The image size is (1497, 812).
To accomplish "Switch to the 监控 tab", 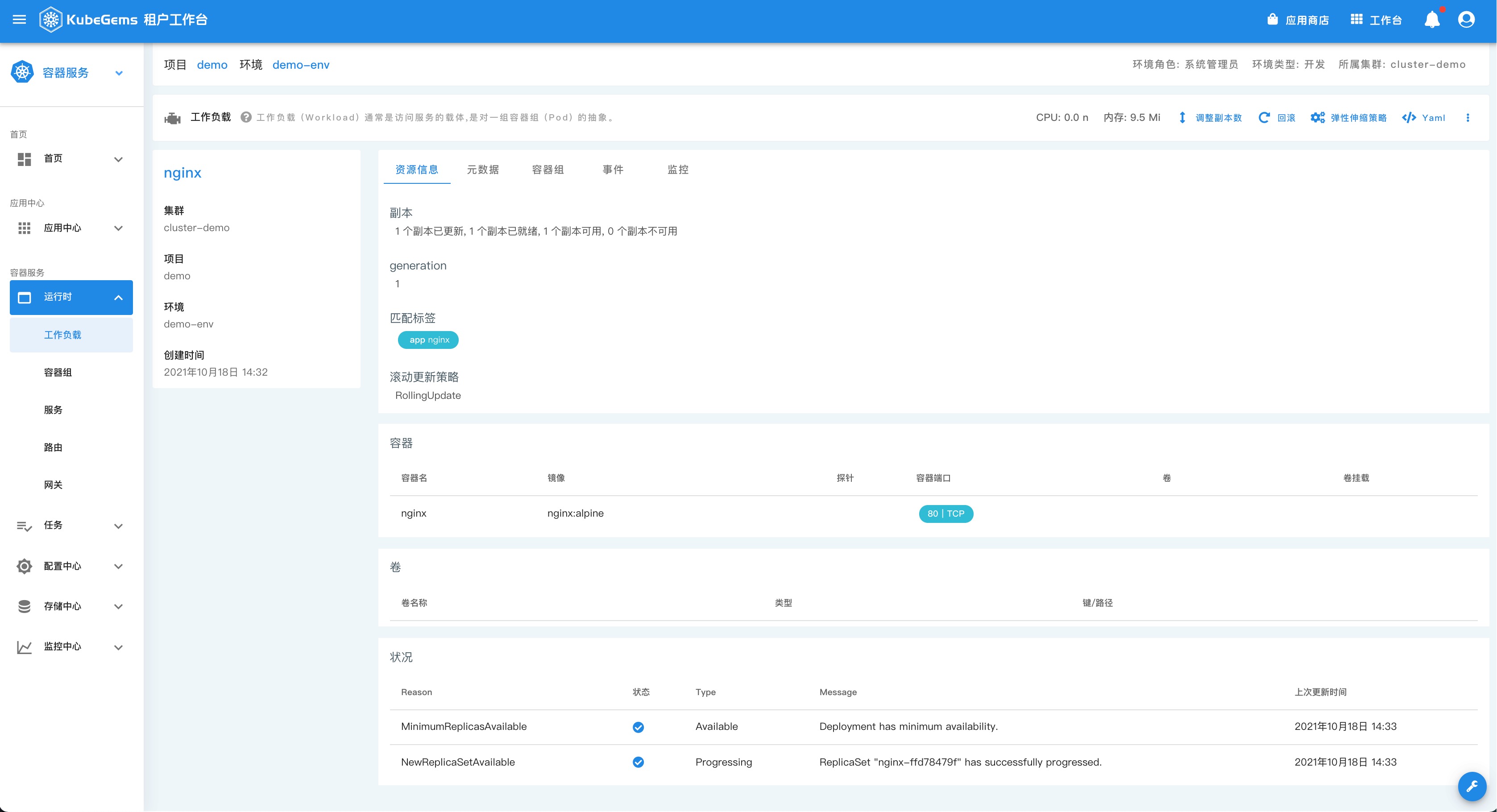I will point(678,170).
